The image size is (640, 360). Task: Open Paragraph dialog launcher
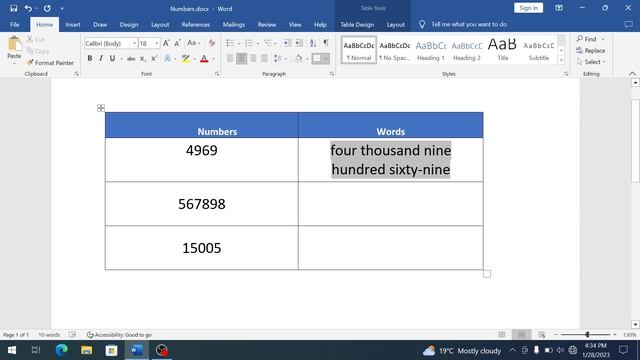tap(332, 74)
